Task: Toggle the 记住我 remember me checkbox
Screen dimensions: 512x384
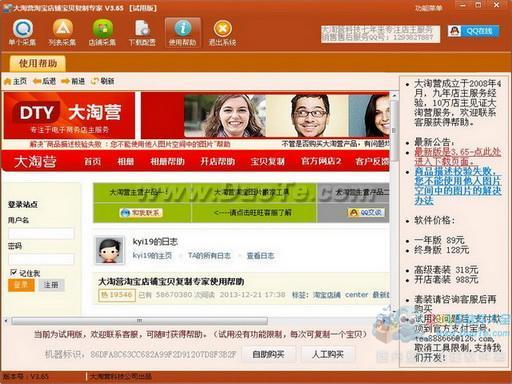Action: pos(13,273)
